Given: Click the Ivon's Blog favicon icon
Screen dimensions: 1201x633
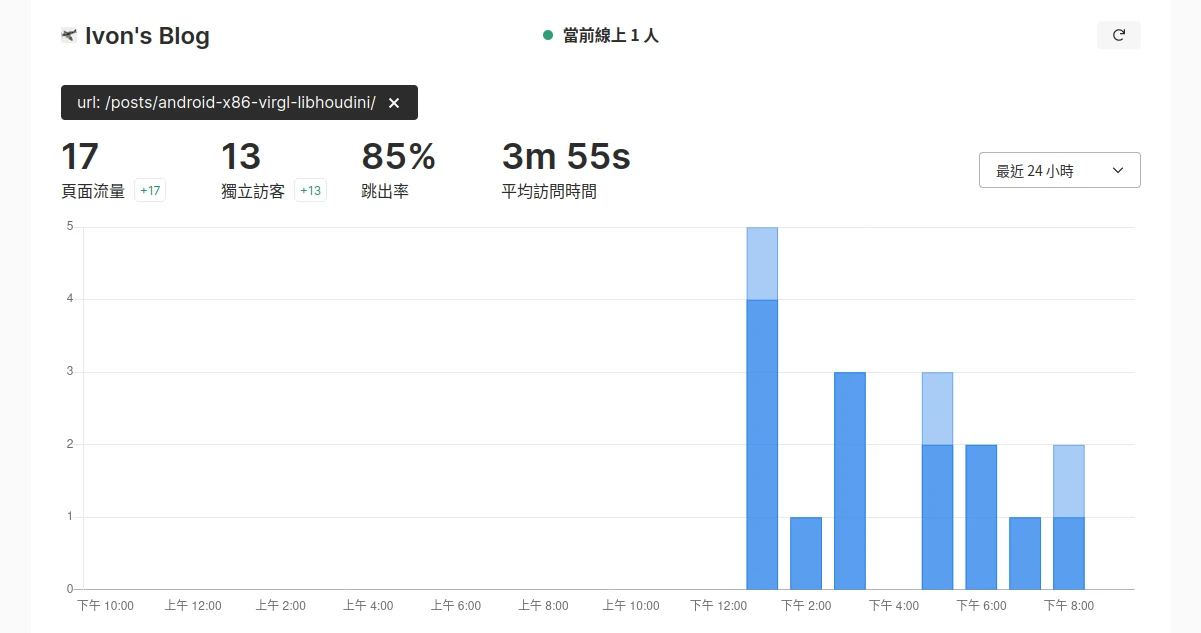Looking at the screenshot, I should (x=69, y=36).
